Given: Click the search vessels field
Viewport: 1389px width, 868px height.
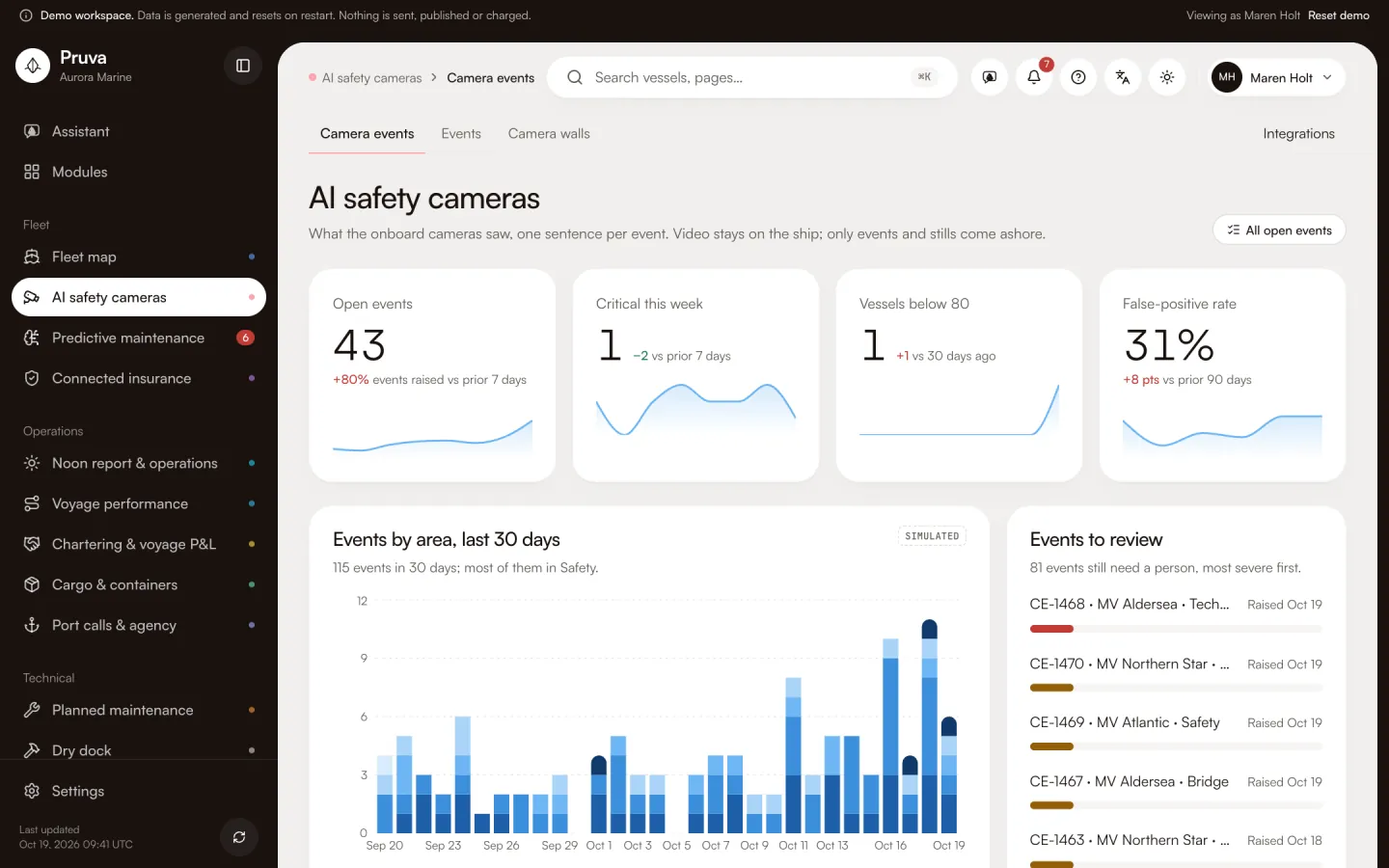Looking at the screenshot, I should pos(752,77).
